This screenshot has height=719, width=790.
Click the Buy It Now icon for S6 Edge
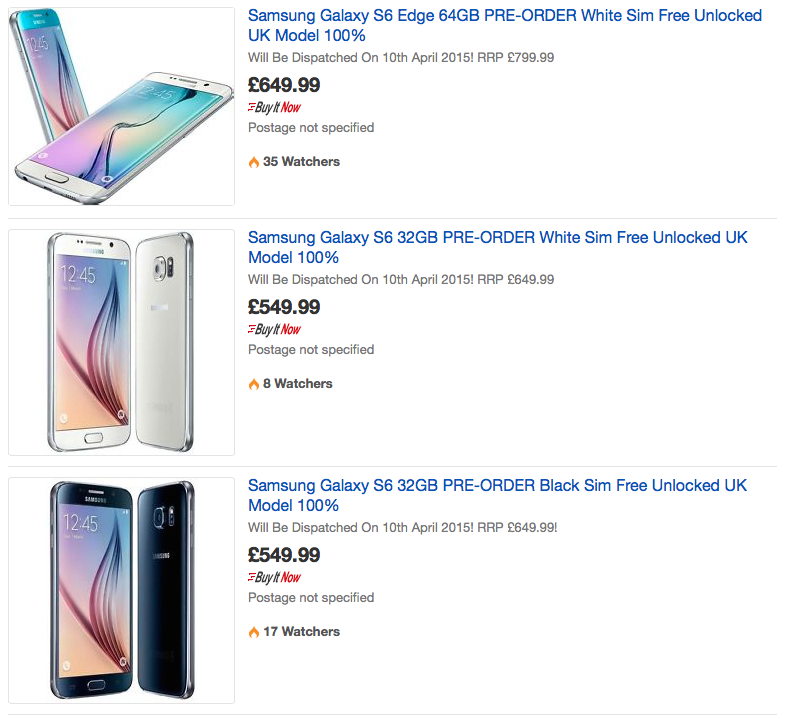click(274, 107)
